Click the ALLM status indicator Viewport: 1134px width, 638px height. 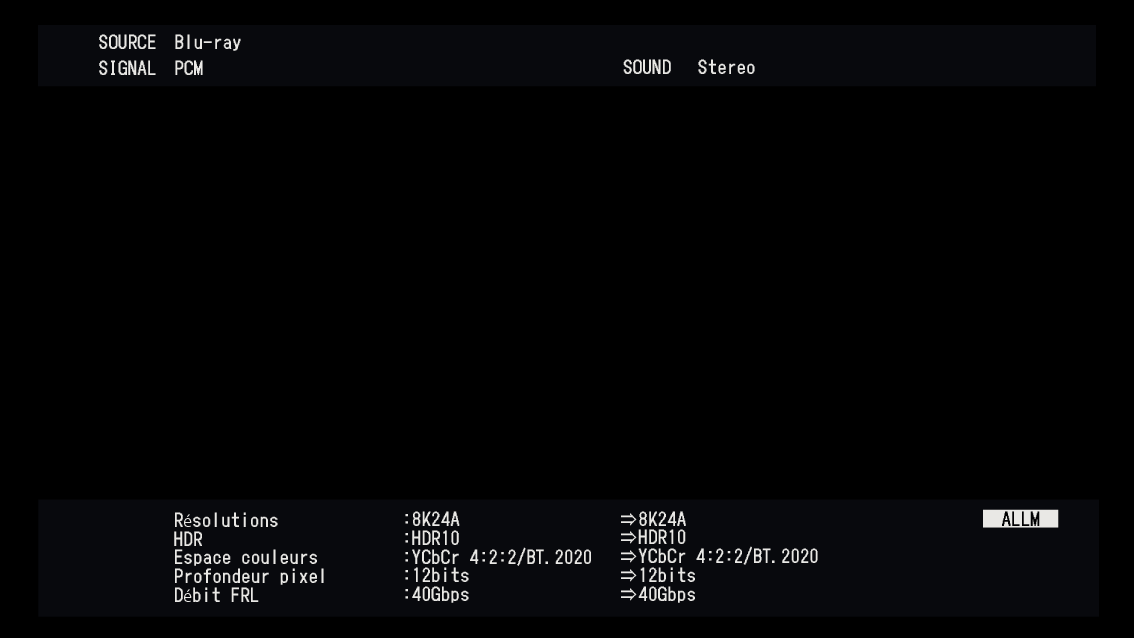1019,518
